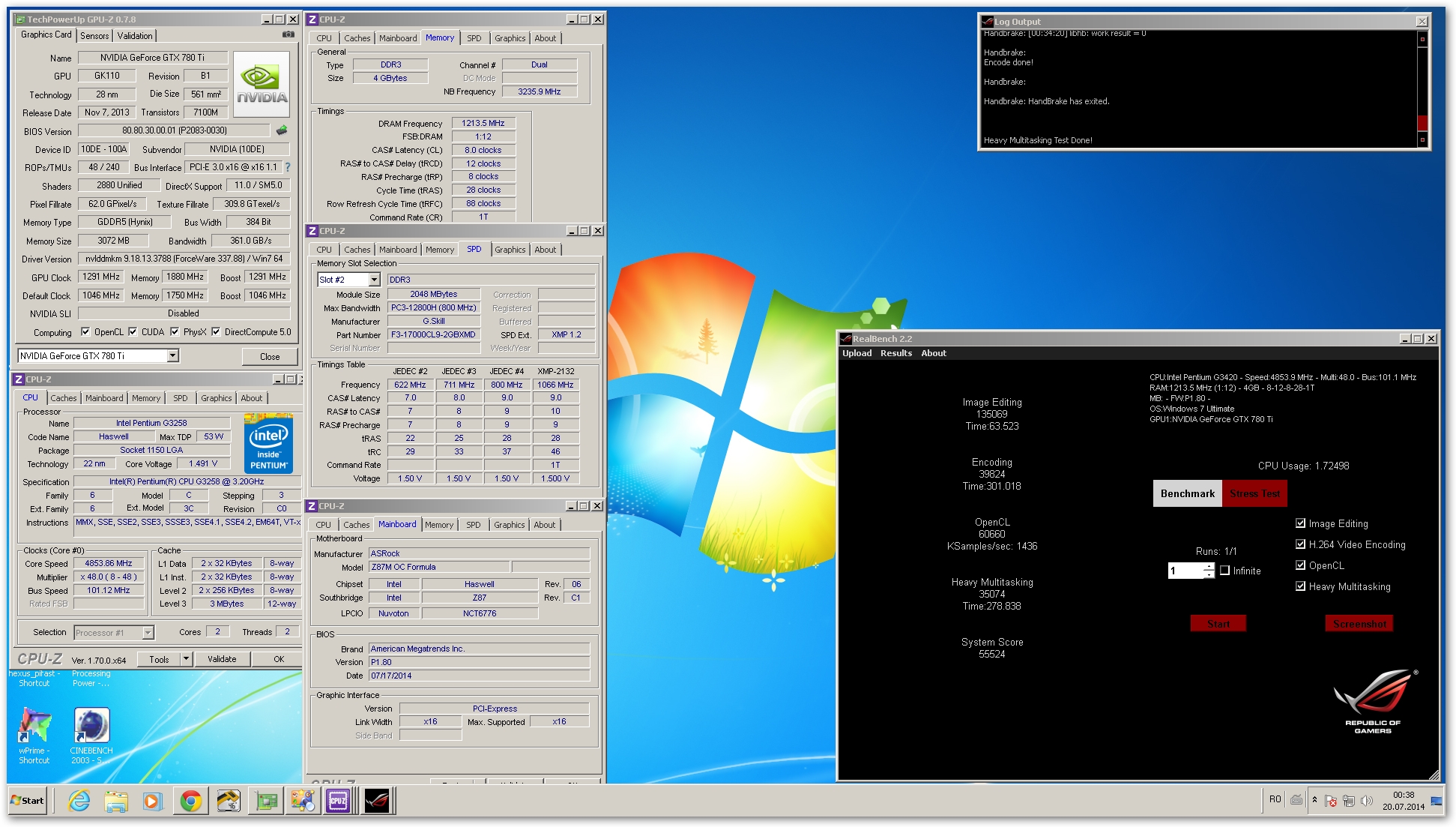1456x827 pixels.
Task: Click the Bus Interface question mark icon
Action: (x=288, y=167)
